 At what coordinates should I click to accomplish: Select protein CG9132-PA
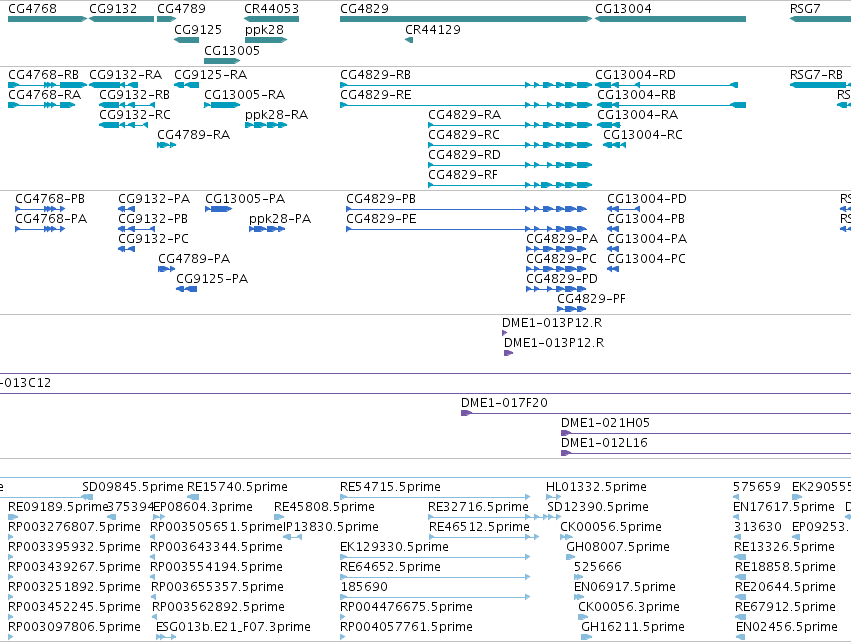pyautogui.click(x=154, y=199)
